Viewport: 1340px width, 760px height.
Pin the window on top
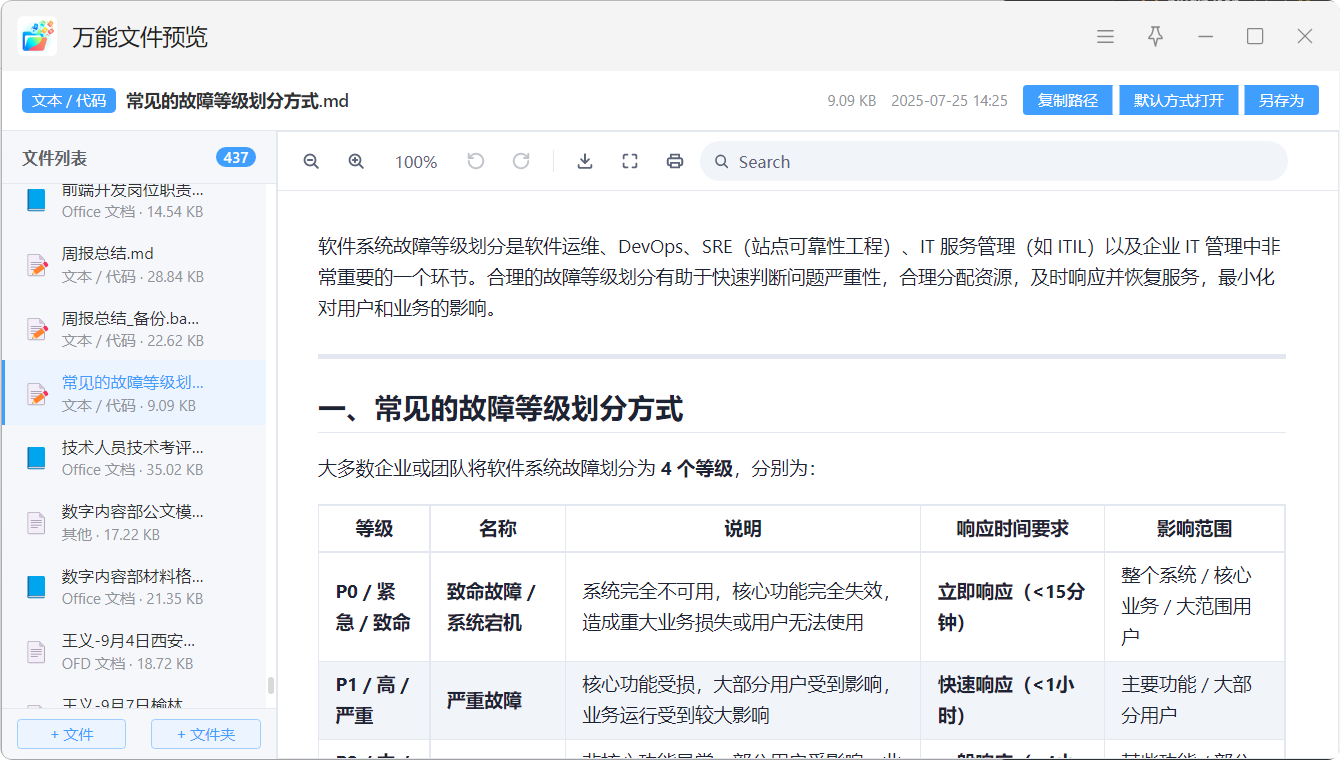1155,36
